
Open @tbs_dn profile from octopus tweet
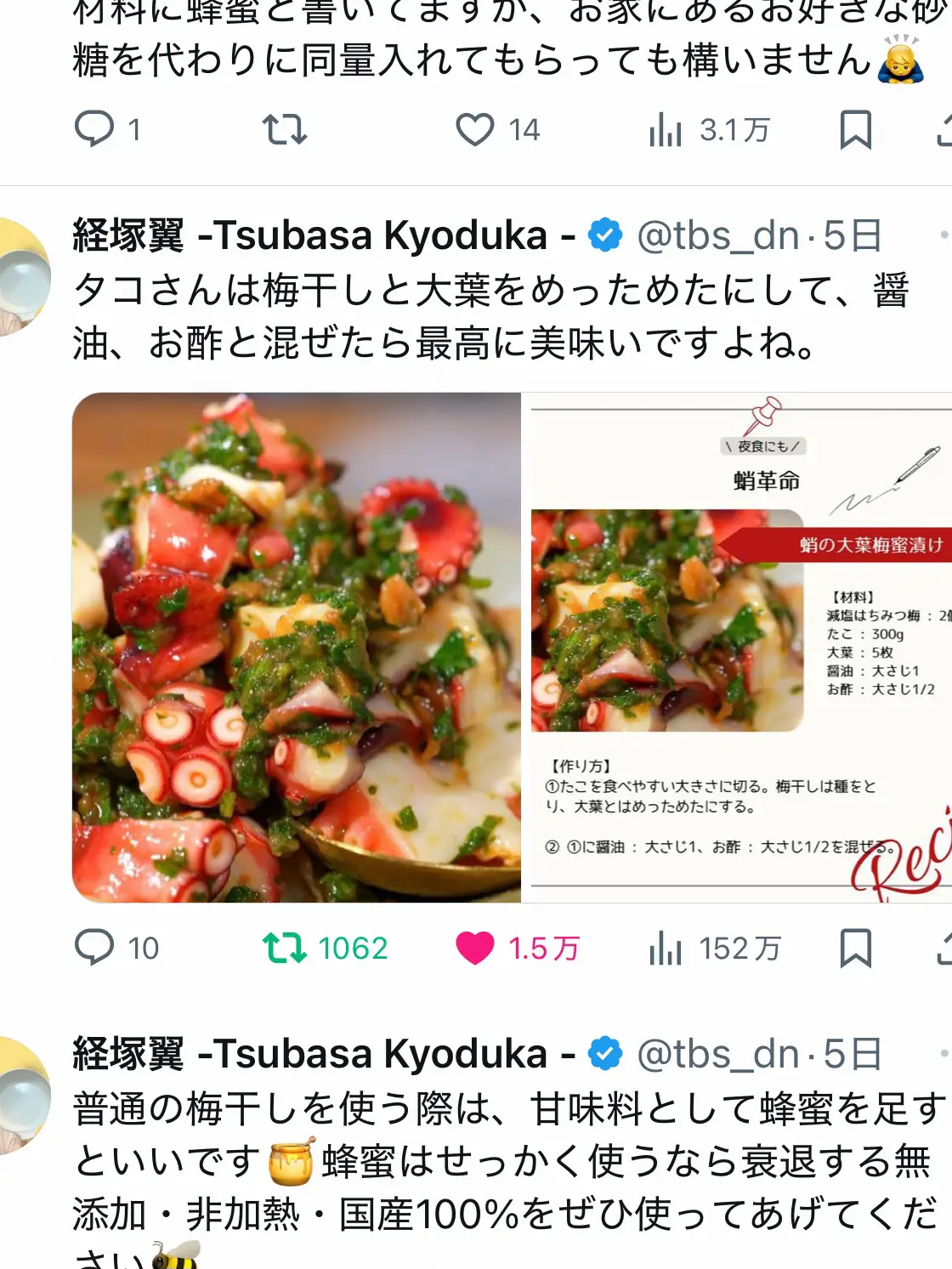point(717,235)
